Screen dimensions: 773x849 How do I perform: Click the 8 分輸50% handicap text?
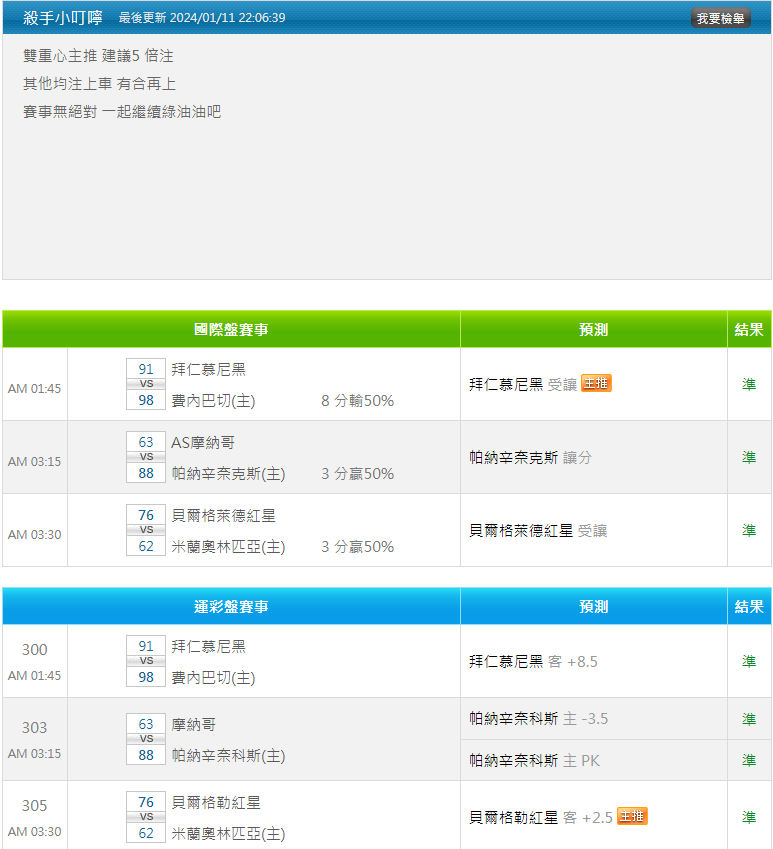[x=357, y=401]
